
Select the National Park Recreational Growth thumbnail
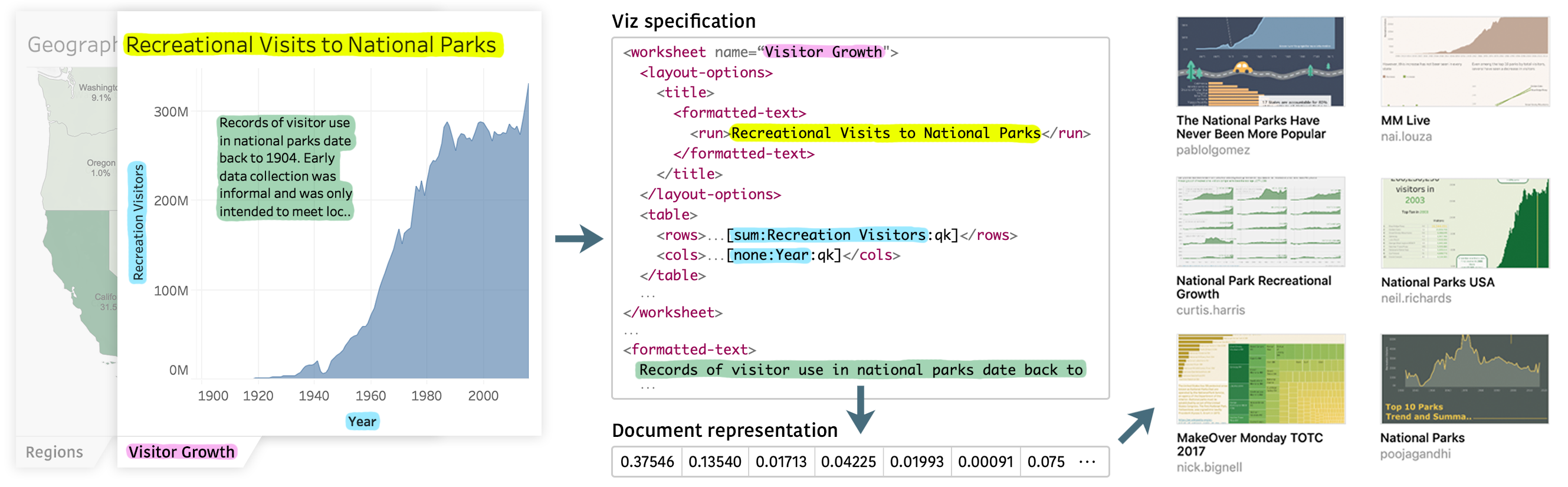[x=1259, y=222]
